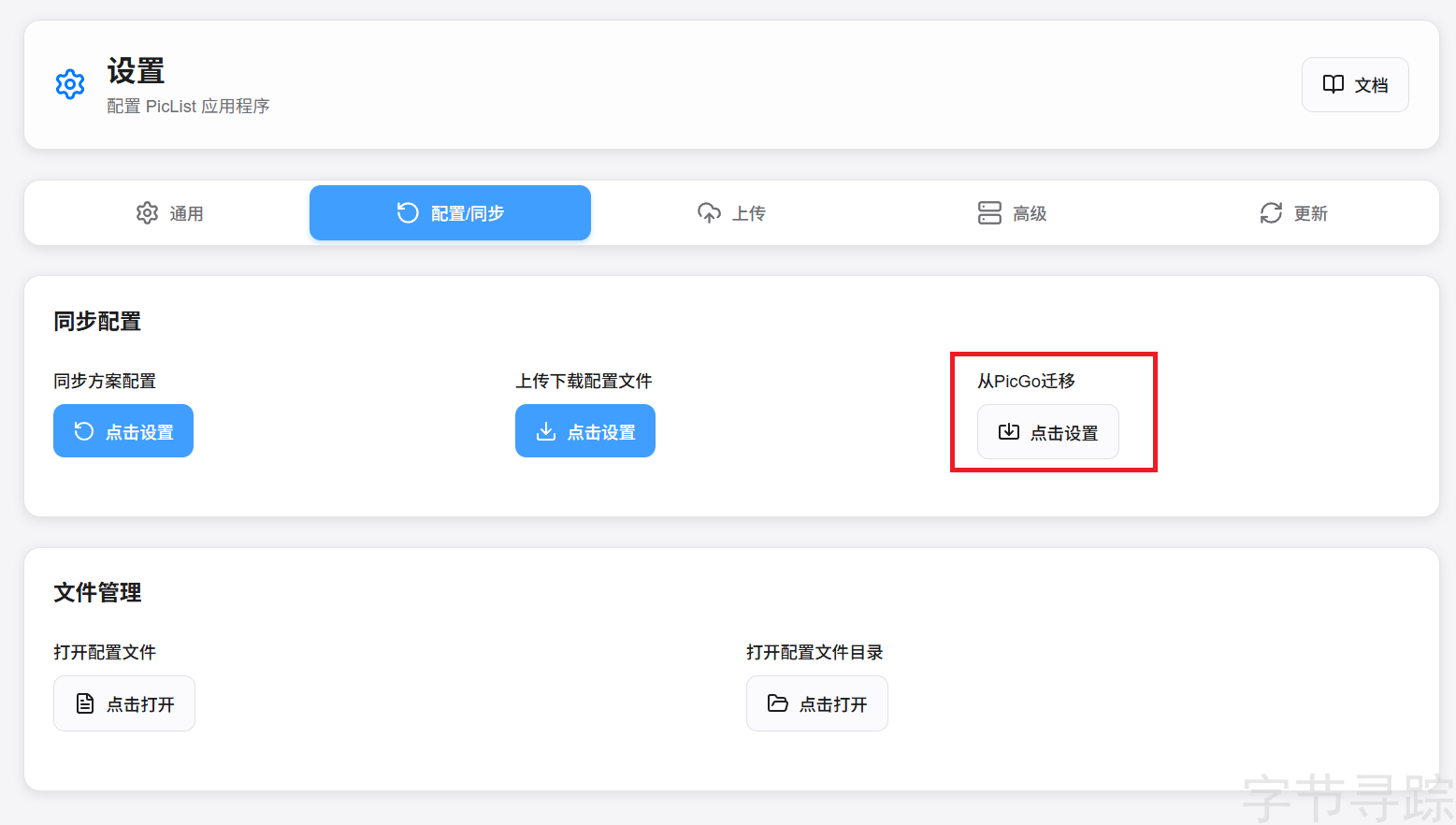Click the 配置 PicList 应用程序 subtitle
This screenshot has width=1456, height=825.
pos(188,107)
